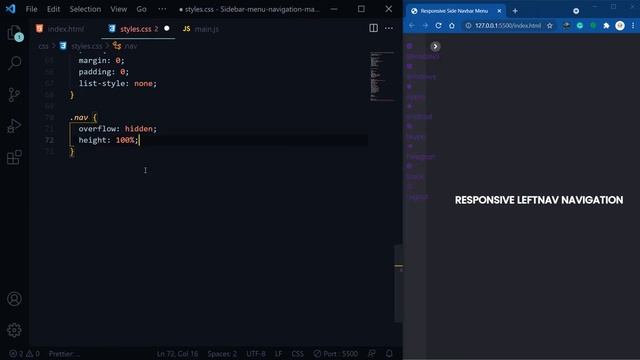This screenshot has height=360, width=640.
Task: Click the notifications bell in status bar
Action: click(x=389, y=353)
